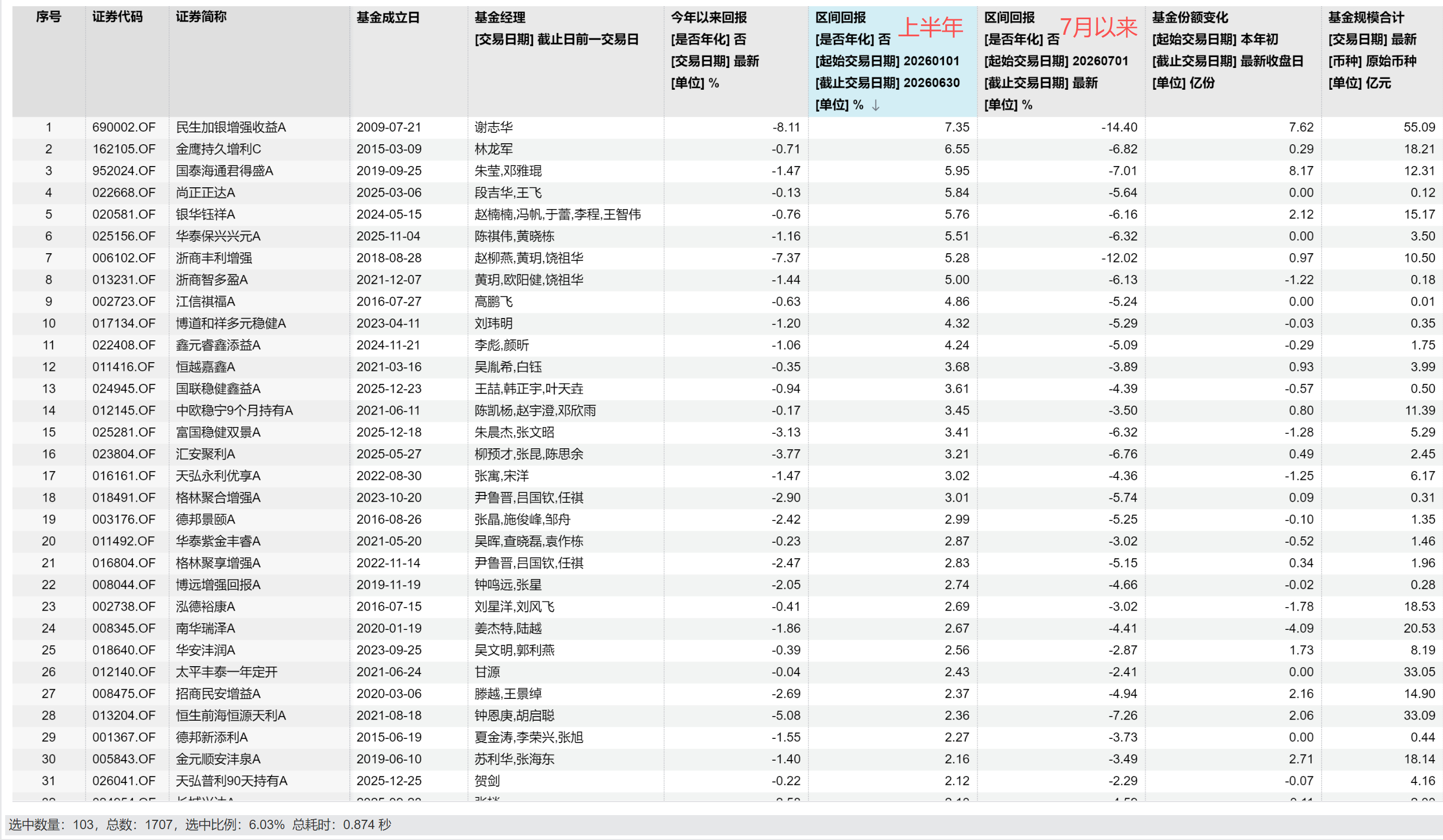Click manager cell 赵楠楠,冯帆,于蕾,李程,王智伟
The image size is (1443, 840).
(558, 214)
